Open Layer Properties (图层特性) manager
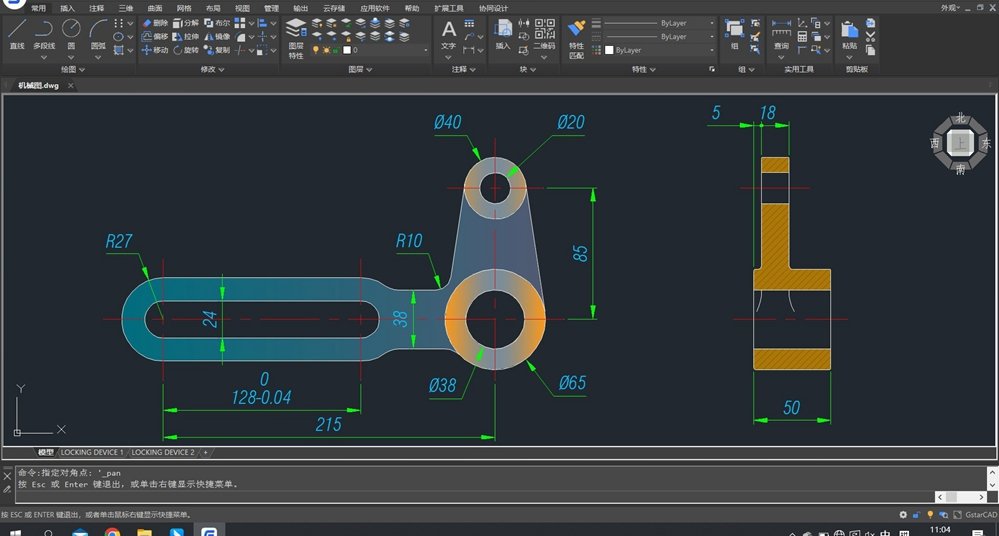This screenshot has height=536, width=999. click(x=296, y=38)
